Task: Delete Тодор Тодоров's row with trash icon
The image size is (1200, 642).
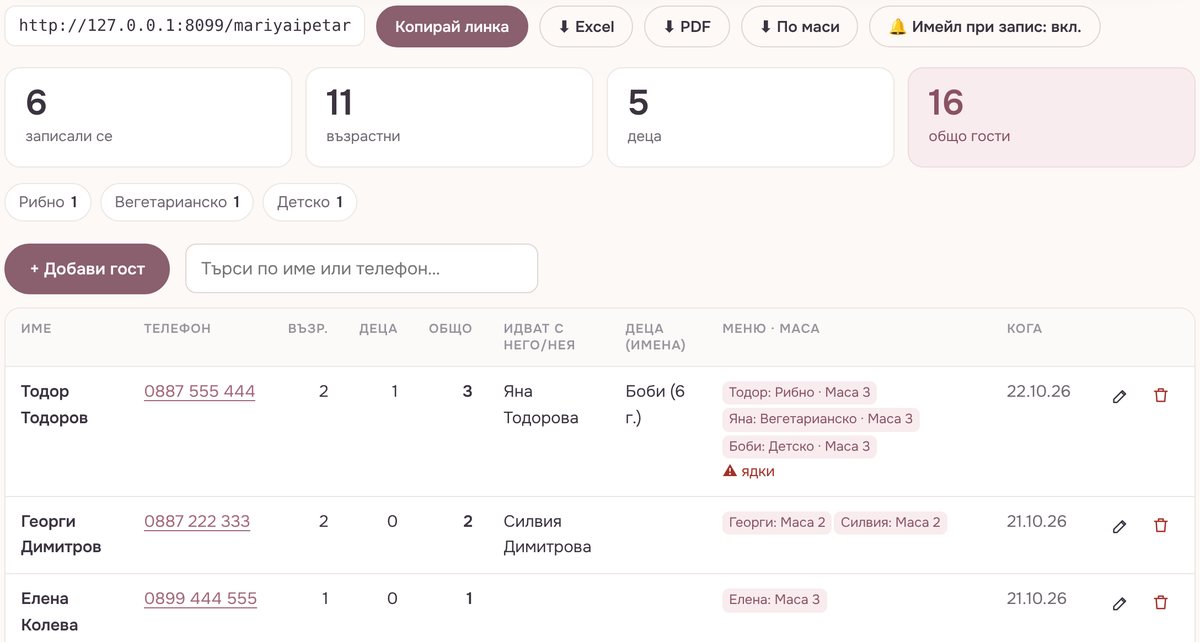Action: pos(1160,396)
